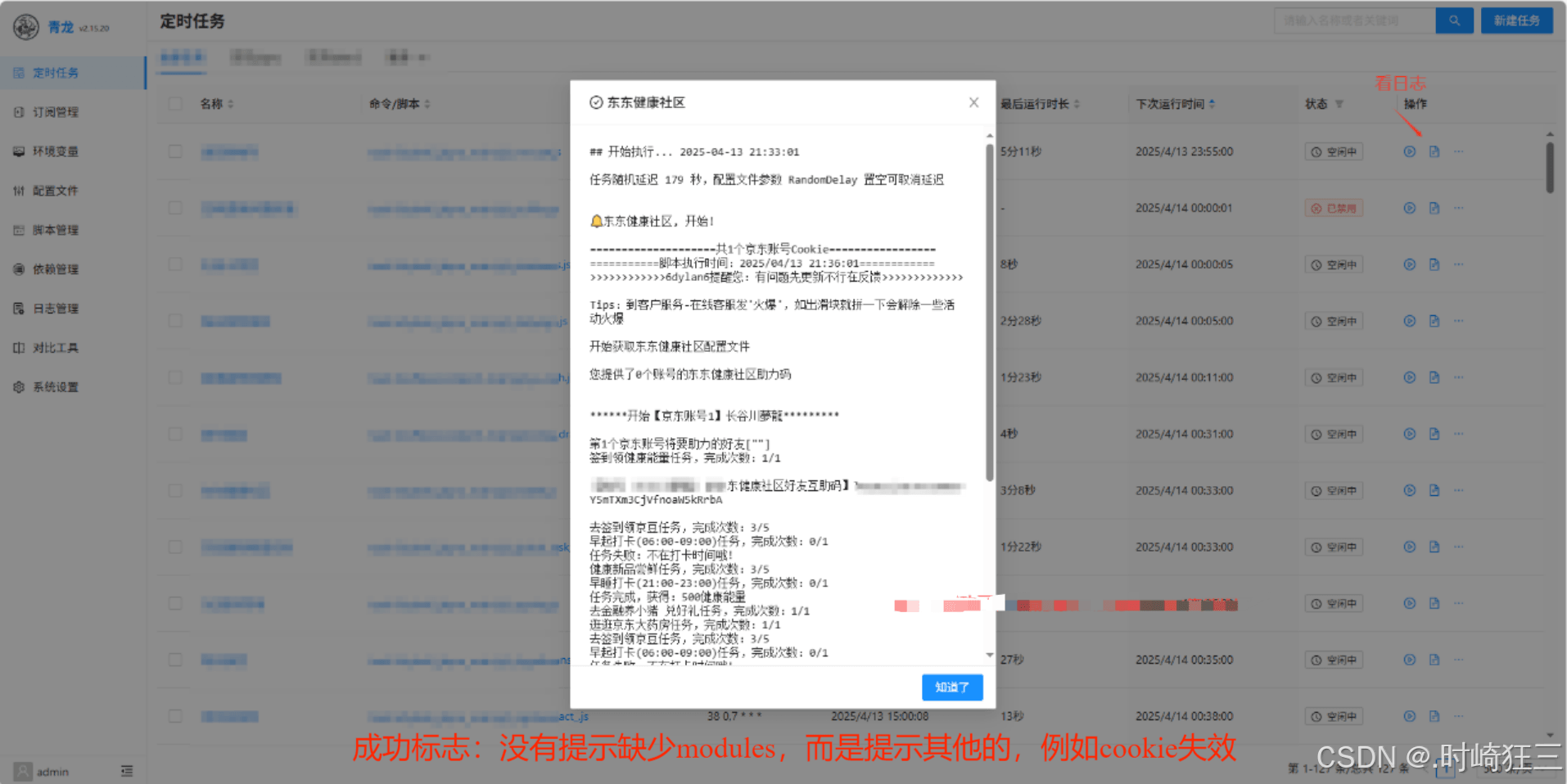Open the 状态 column filter
This screenshot has width=1567, height=784.
coord(1339,104)
